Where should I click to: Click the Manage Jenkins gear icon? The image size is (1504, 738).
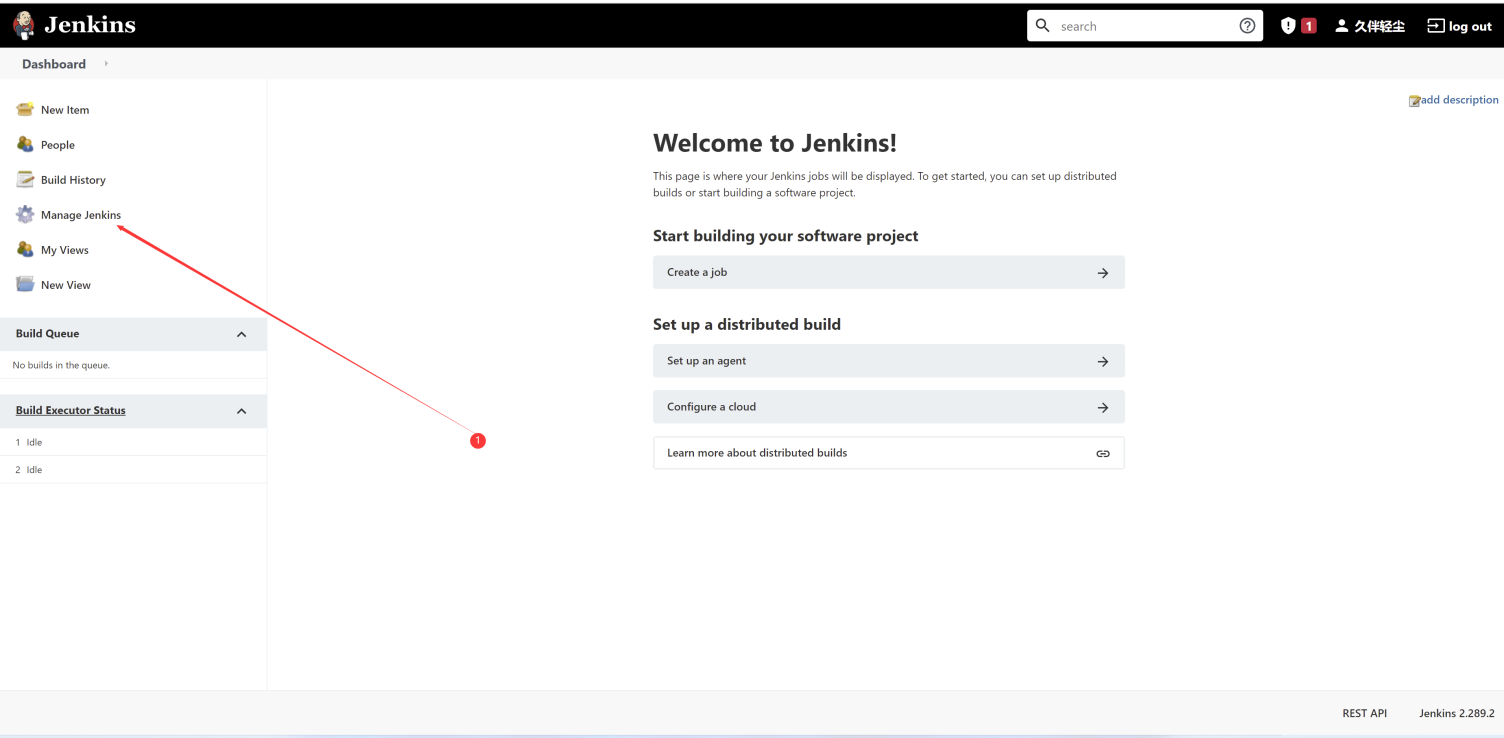pyautogui.click(x=25, y=214)
